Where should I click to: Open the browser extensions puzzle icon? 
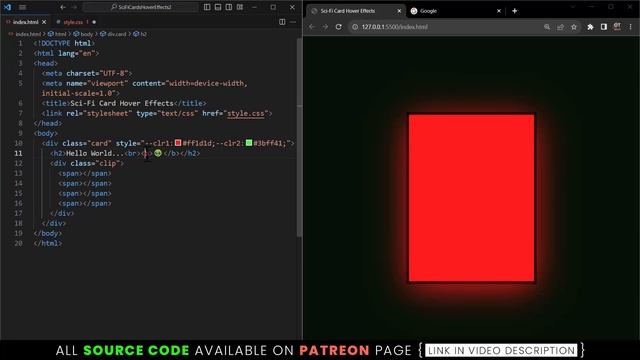point(590,27)
